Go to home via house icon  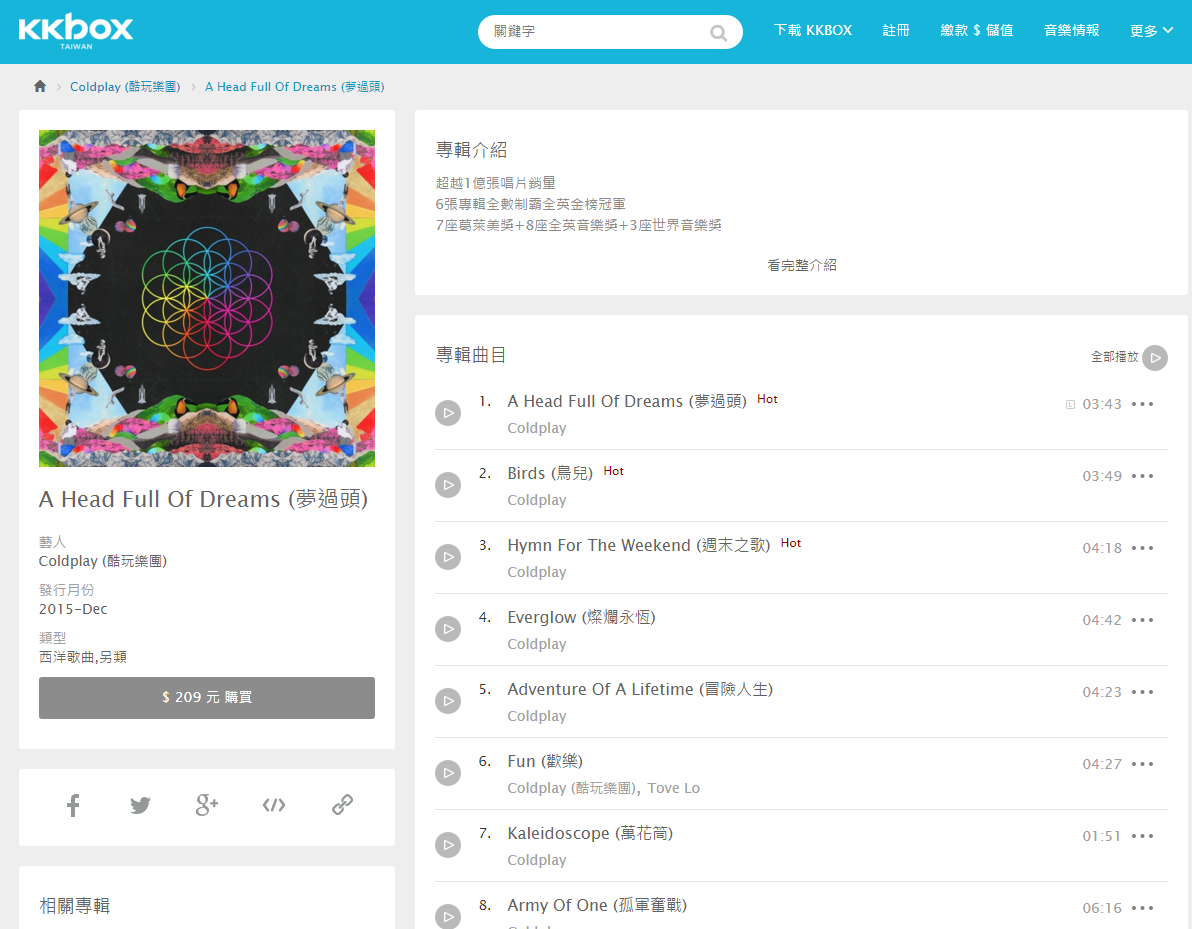tap(40, 87)
